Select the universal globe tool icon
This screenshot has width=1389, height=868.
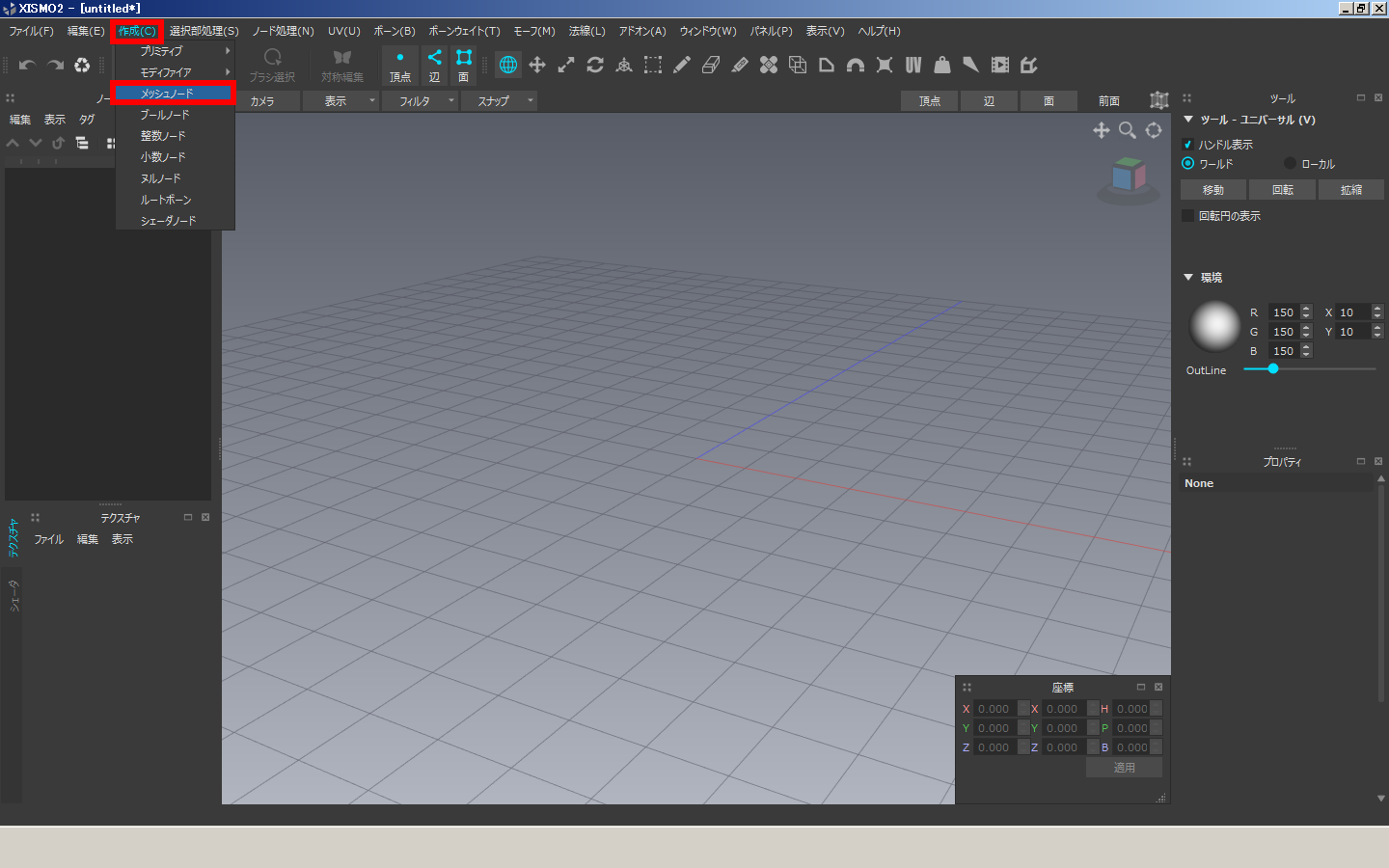(508, 65)
